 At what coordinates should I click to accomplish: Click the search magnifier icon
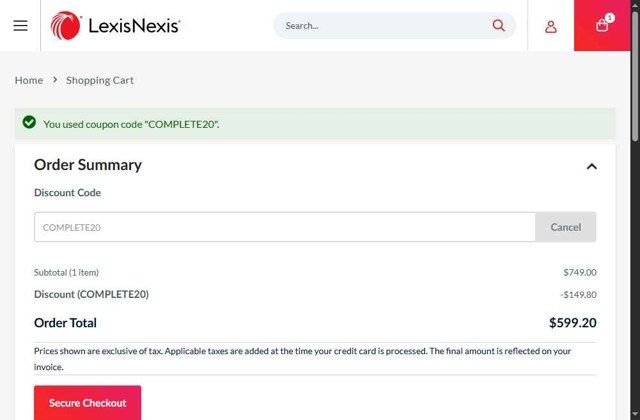click(x=498, y=26)
